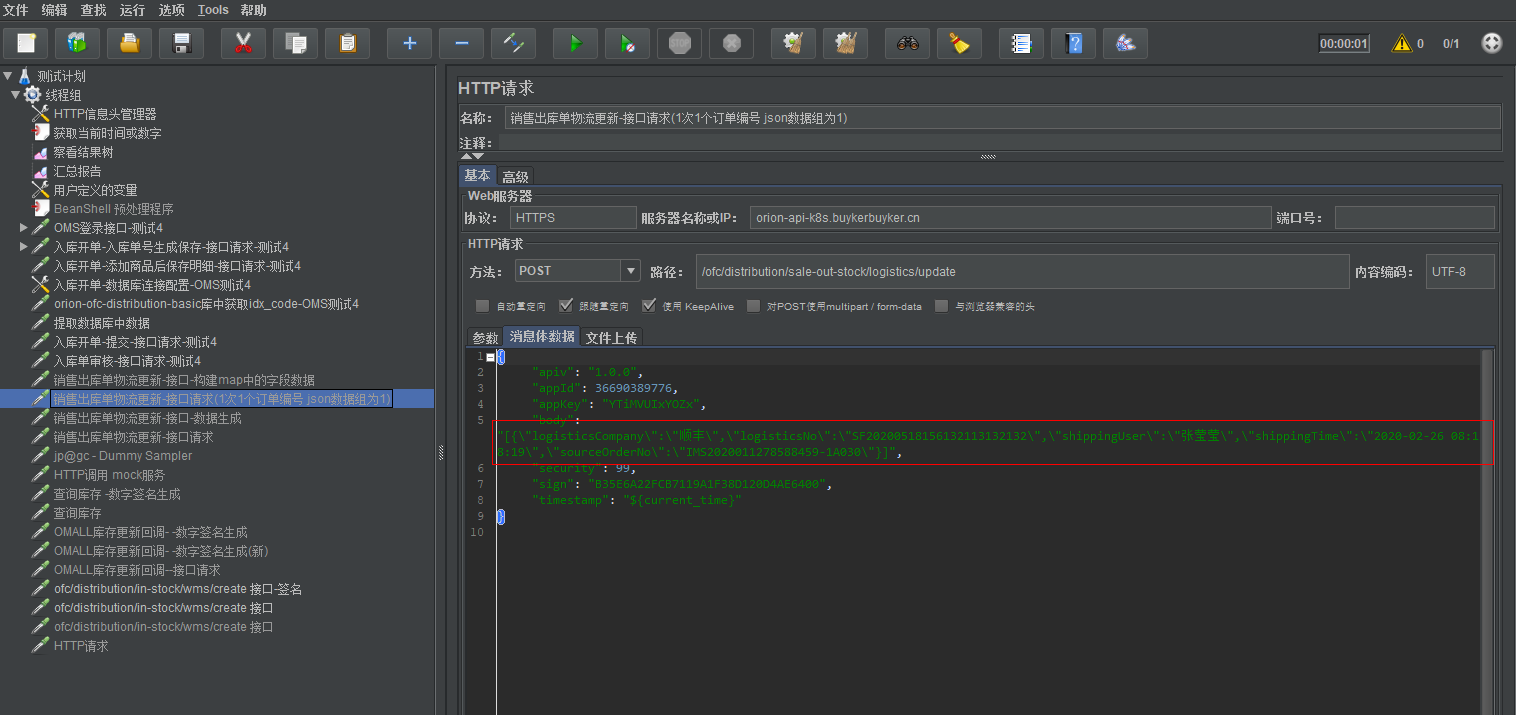The height and width of the screenshot is (715, 1516).
Task: Select 用户定义的变量 in the tree
Action: pos(96,190)
